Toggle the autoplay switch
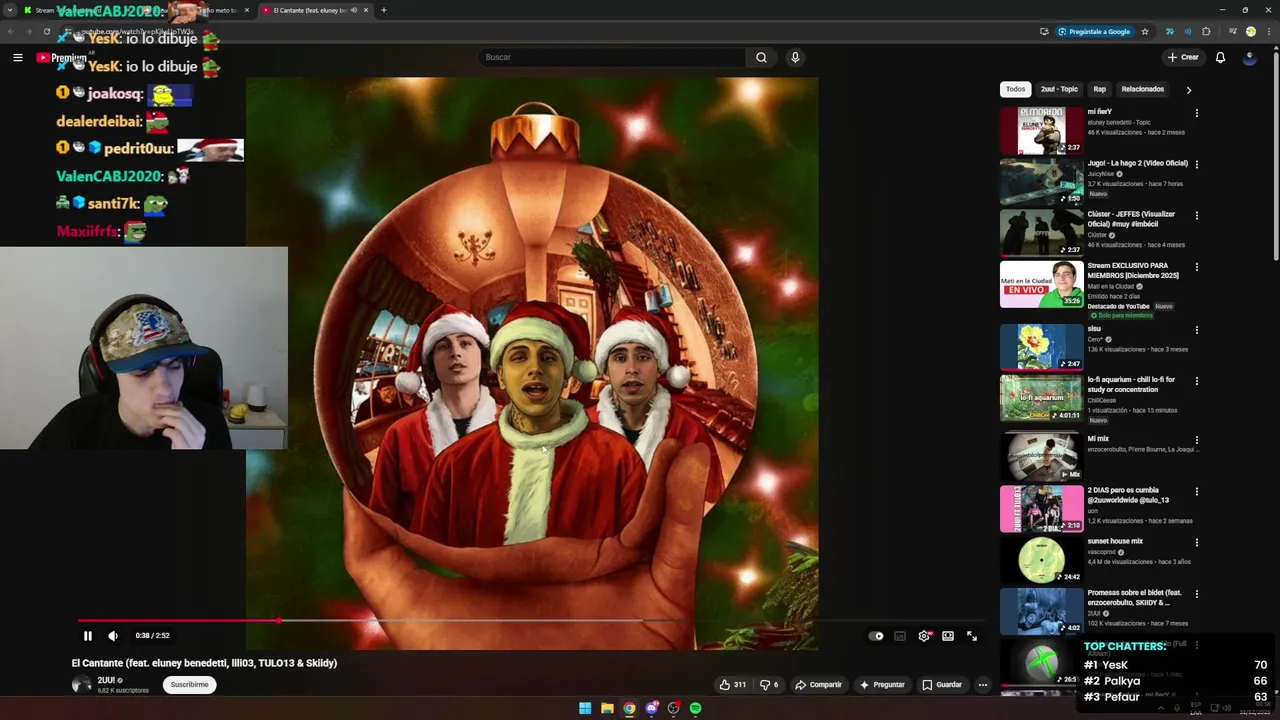 877,636
